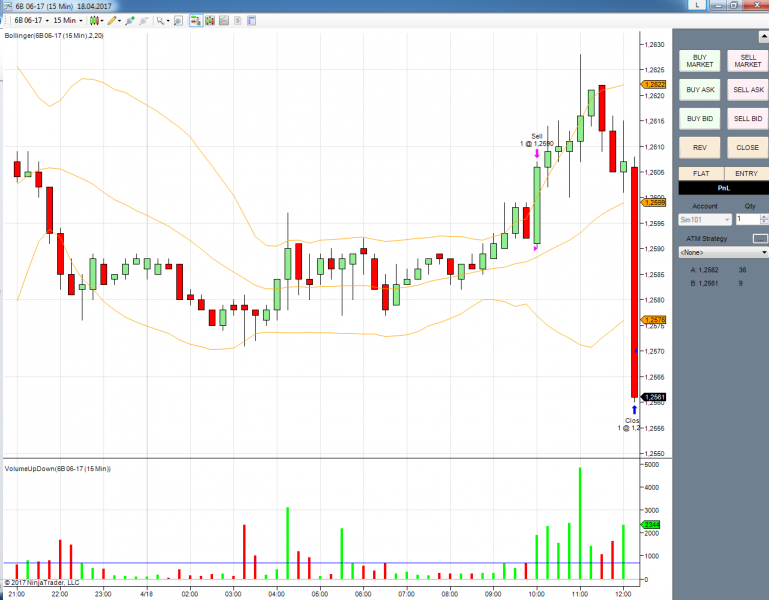The height and width of the screenshot is (600, 769).
Task: Click the ENTRY price field
Action: (746, 174)
